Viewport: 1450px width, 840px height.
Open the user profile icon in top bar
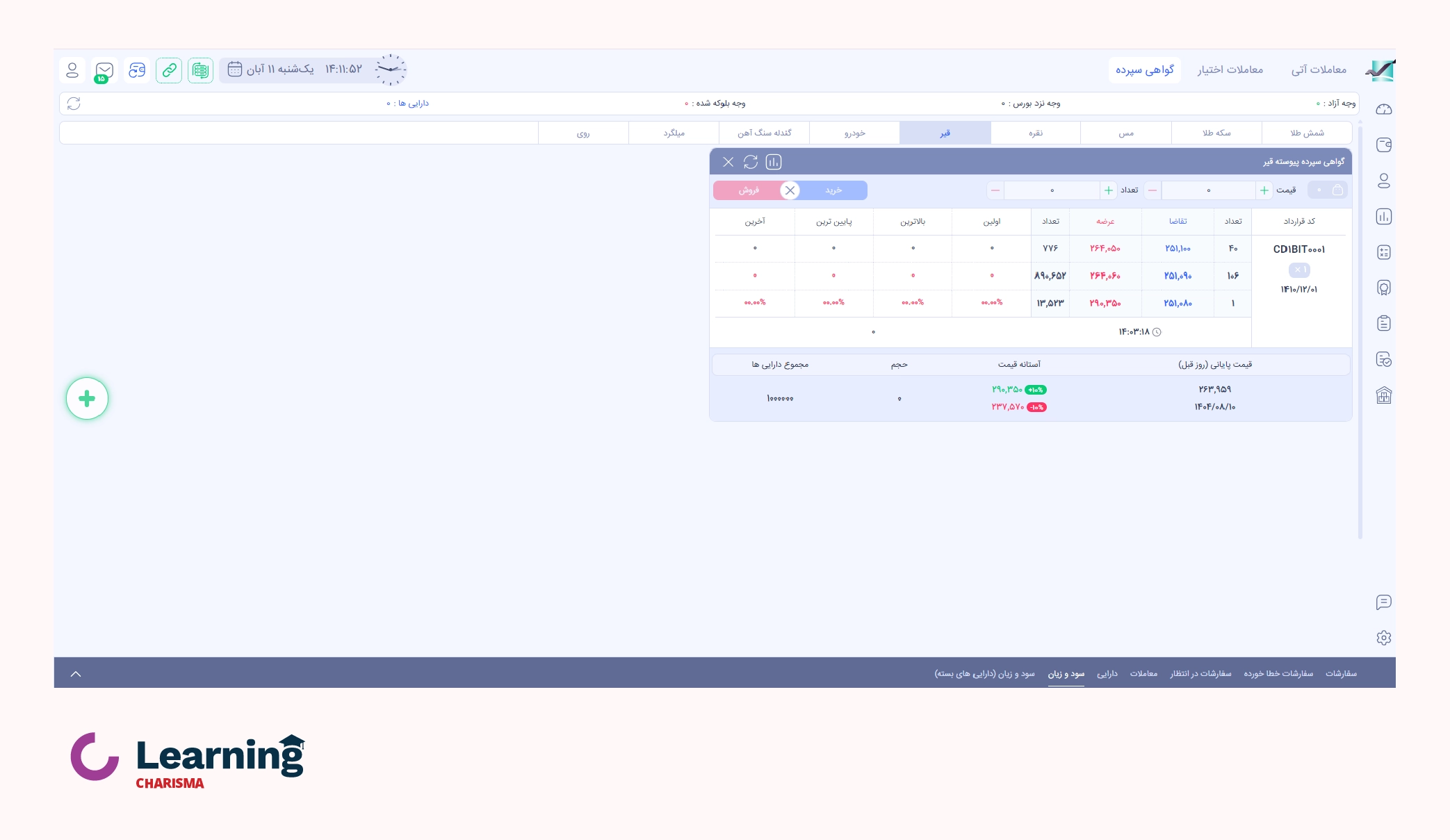[72, 70]
